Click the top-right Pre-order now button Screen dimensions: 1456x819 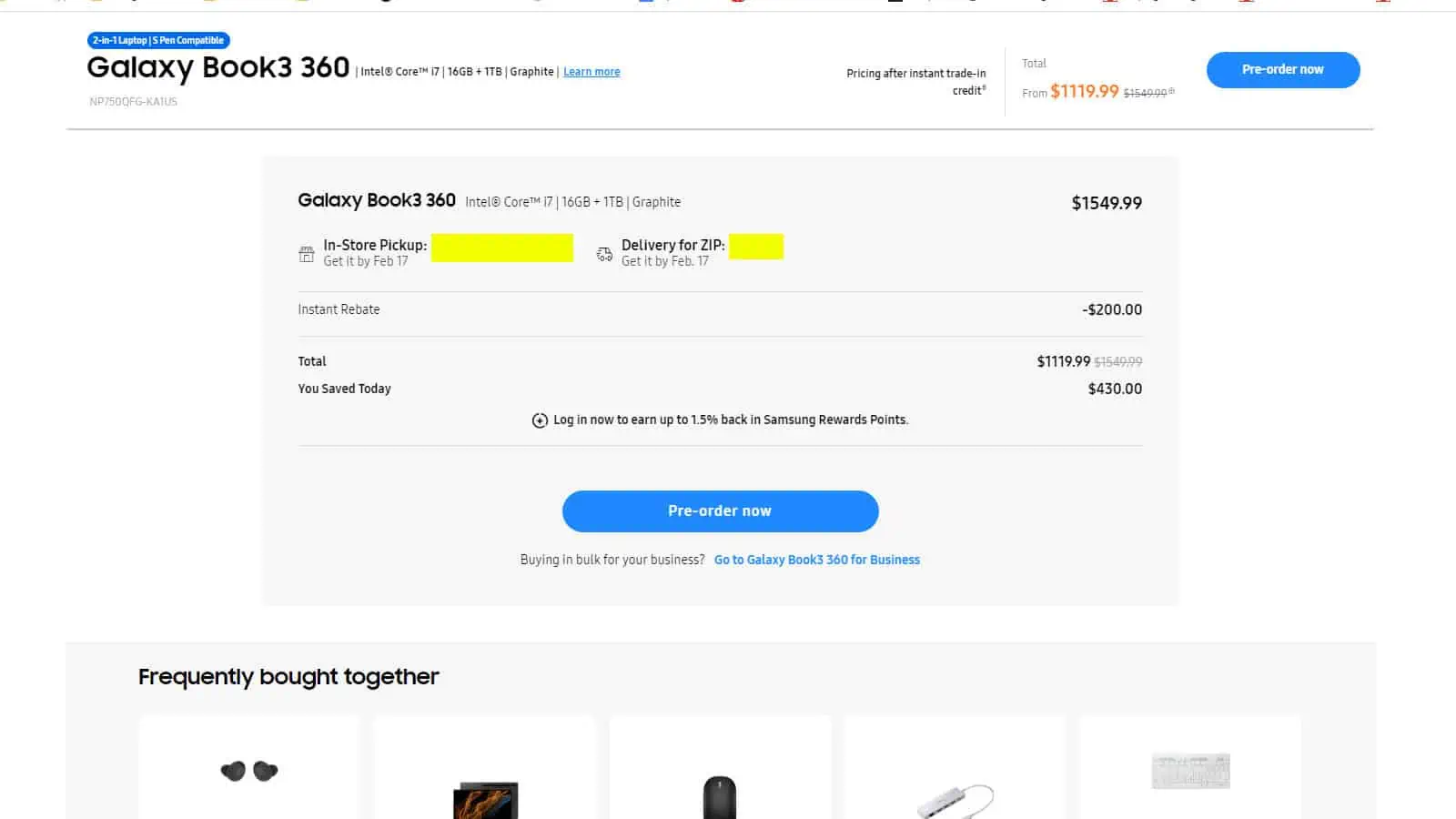point(1282,69)
